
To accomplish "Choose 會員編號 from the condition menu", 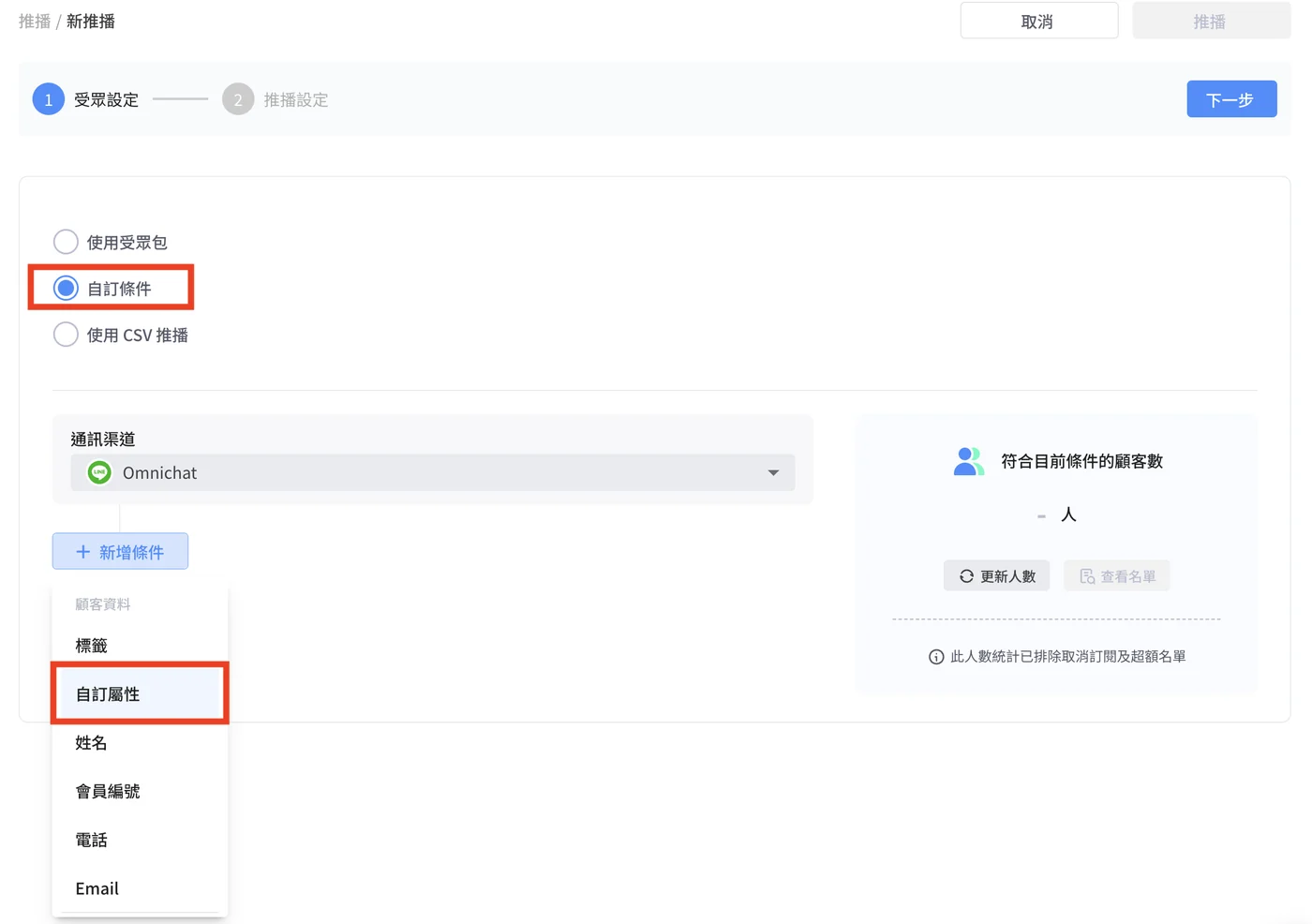I will click(140, 792).
